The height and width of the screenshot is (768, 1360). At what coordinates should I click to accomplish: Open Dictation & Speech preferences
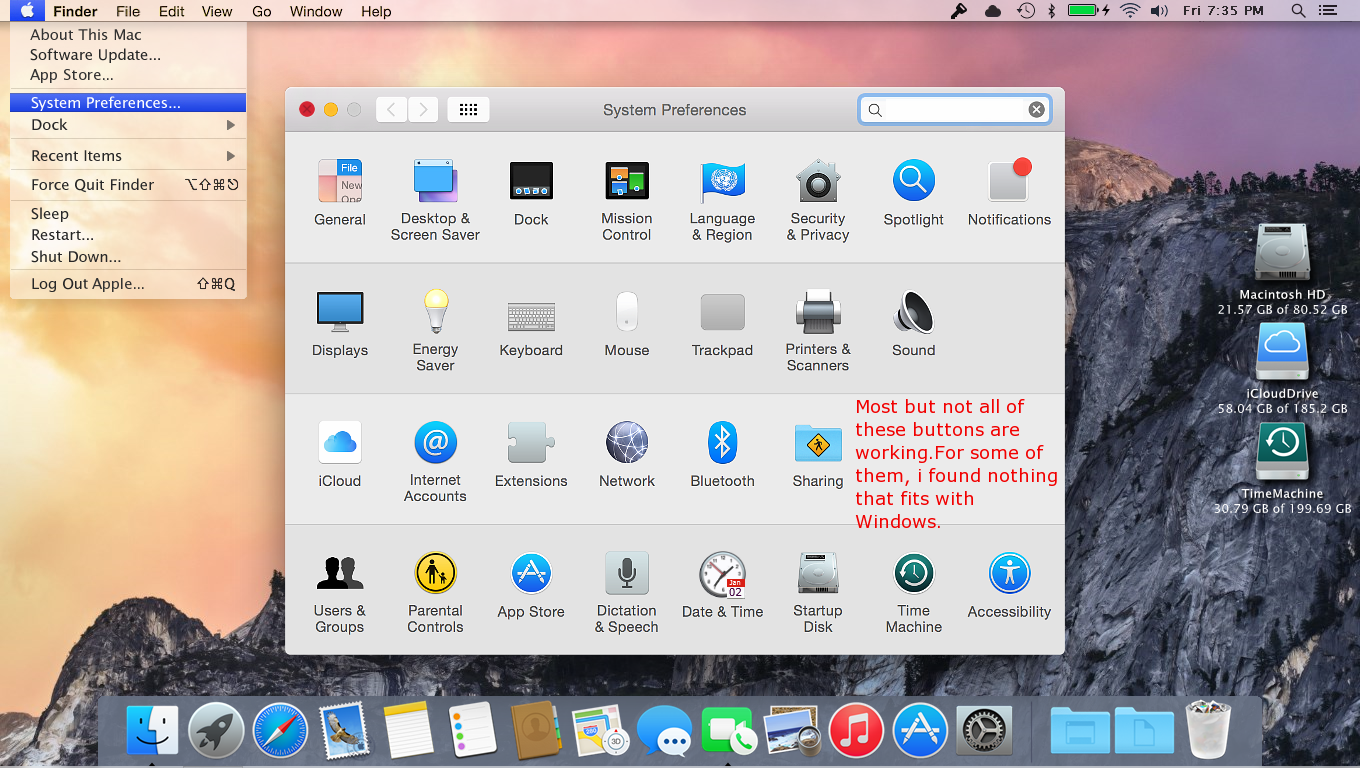click(x=627, y=592)
